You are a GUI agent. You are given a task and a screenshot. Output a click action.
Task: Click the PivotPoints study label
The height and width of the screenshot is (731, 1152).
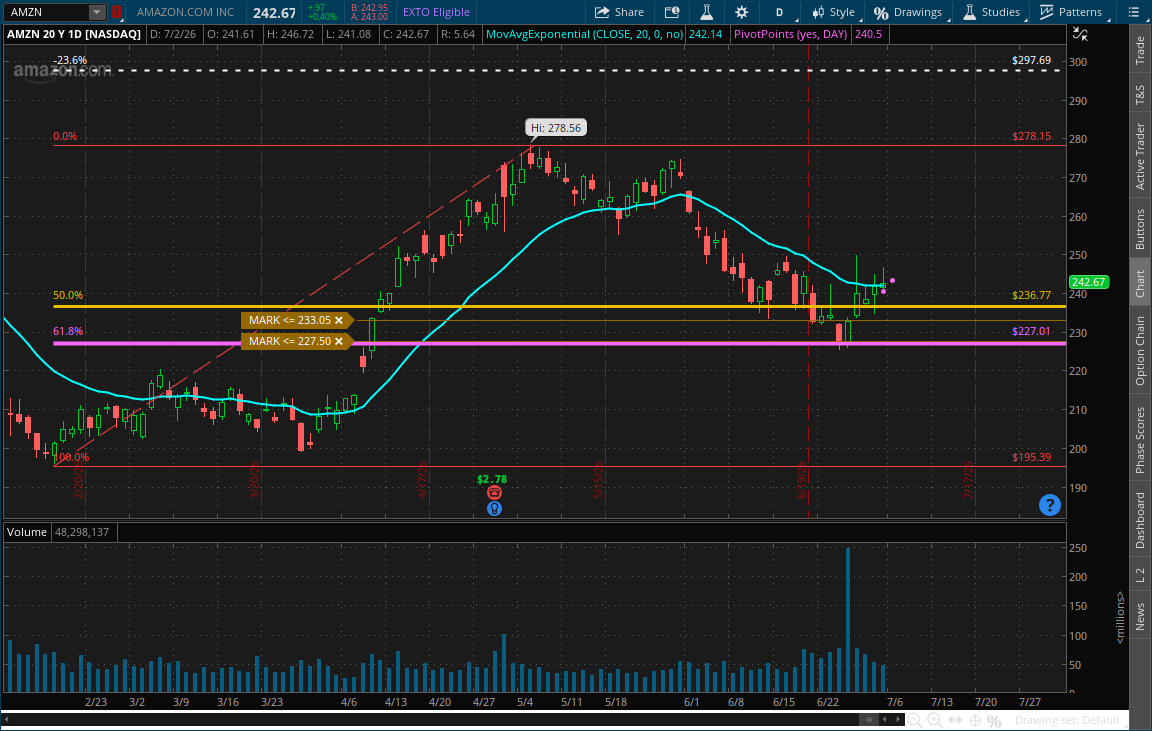click(790, 34)
